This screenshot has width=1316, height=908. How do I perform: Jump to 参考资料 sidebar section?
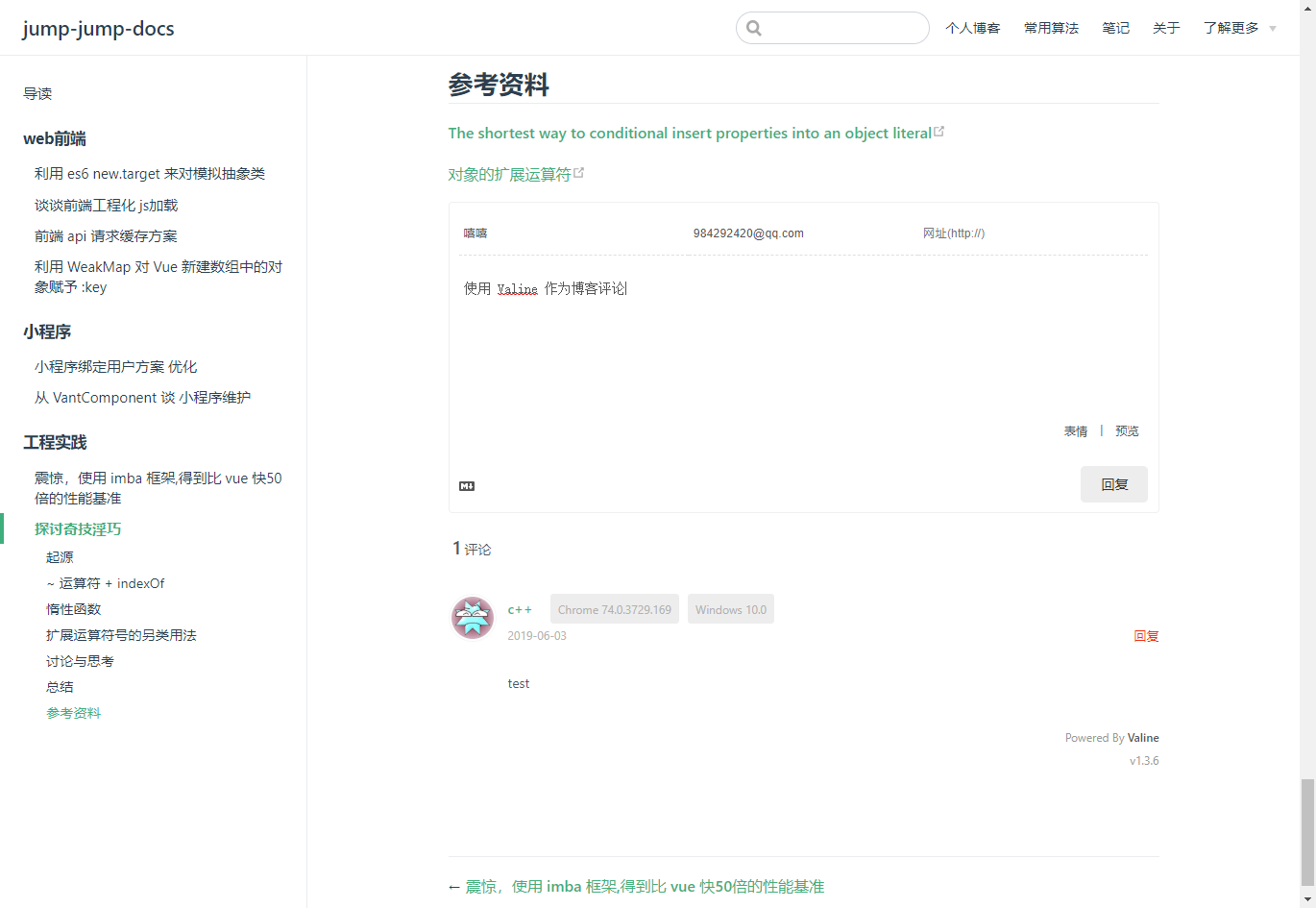click(73, 713)
